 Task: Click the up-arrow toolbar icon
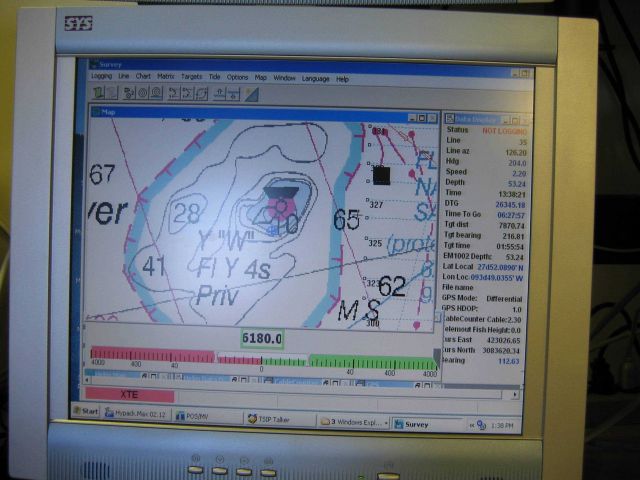(x=219, y=94)
